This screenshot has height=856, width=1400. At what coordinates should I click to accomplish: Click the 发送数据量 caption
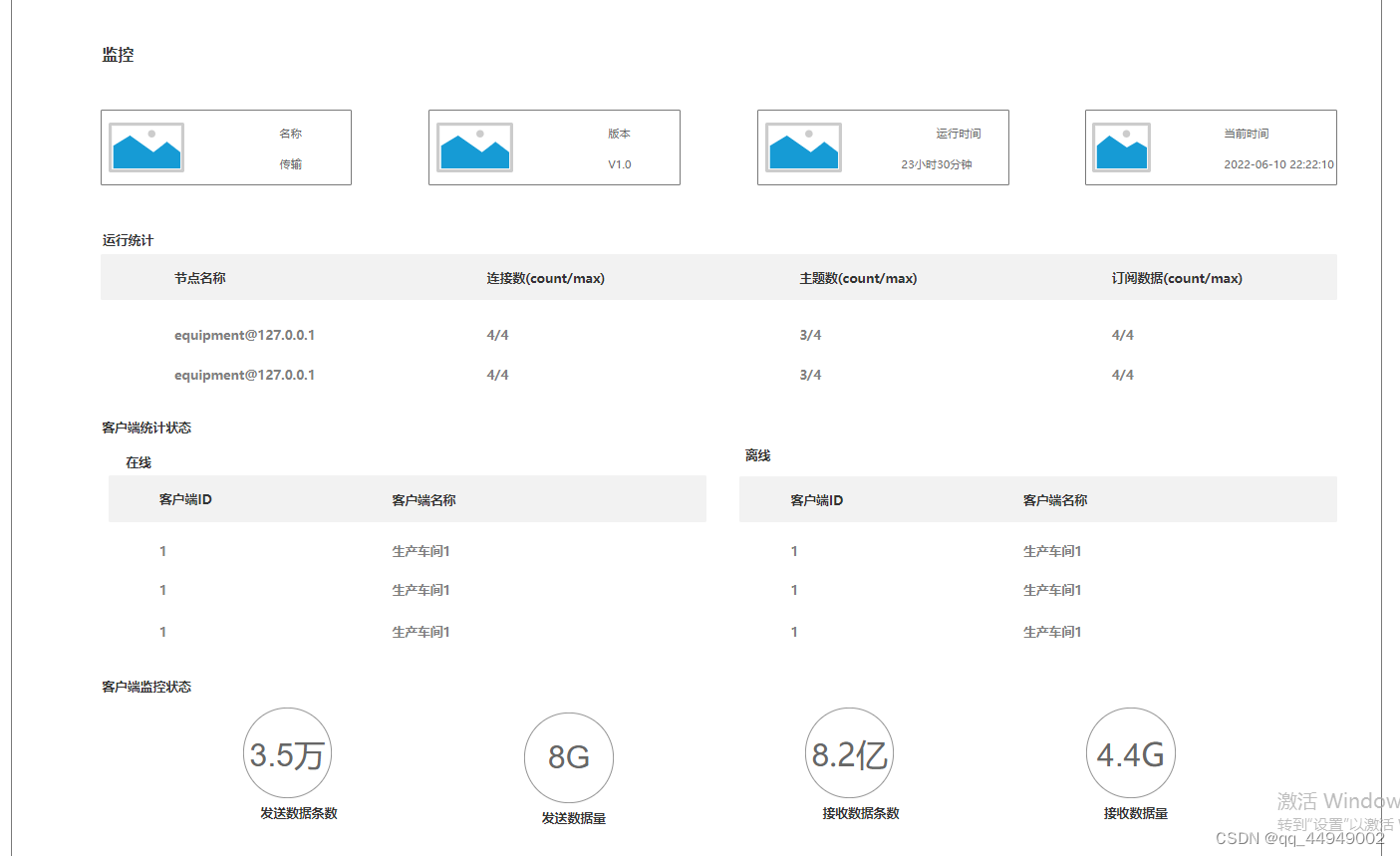click(574, 818)
